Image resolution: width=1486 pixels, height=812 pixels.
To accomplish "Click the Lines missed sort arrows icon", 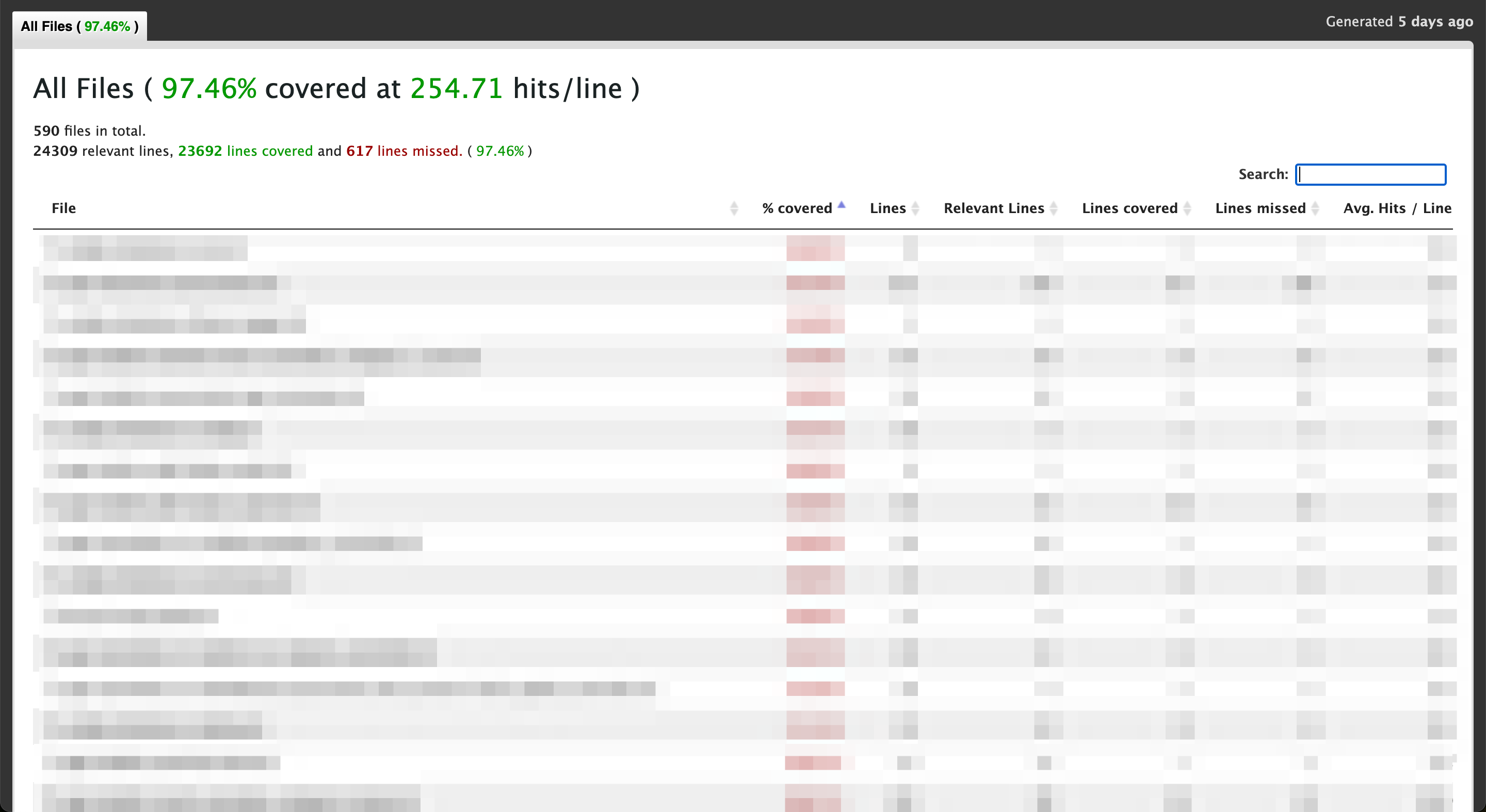I will pyautogui.click(x=1315, y=208).
